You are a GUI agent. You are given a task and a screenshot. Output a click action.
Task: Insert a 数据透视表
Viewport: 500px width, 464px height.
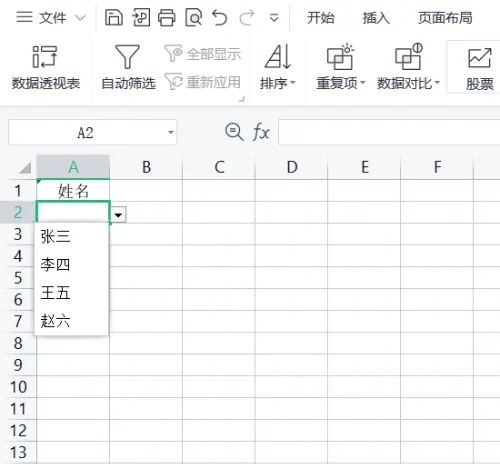(x=46, y=68)
